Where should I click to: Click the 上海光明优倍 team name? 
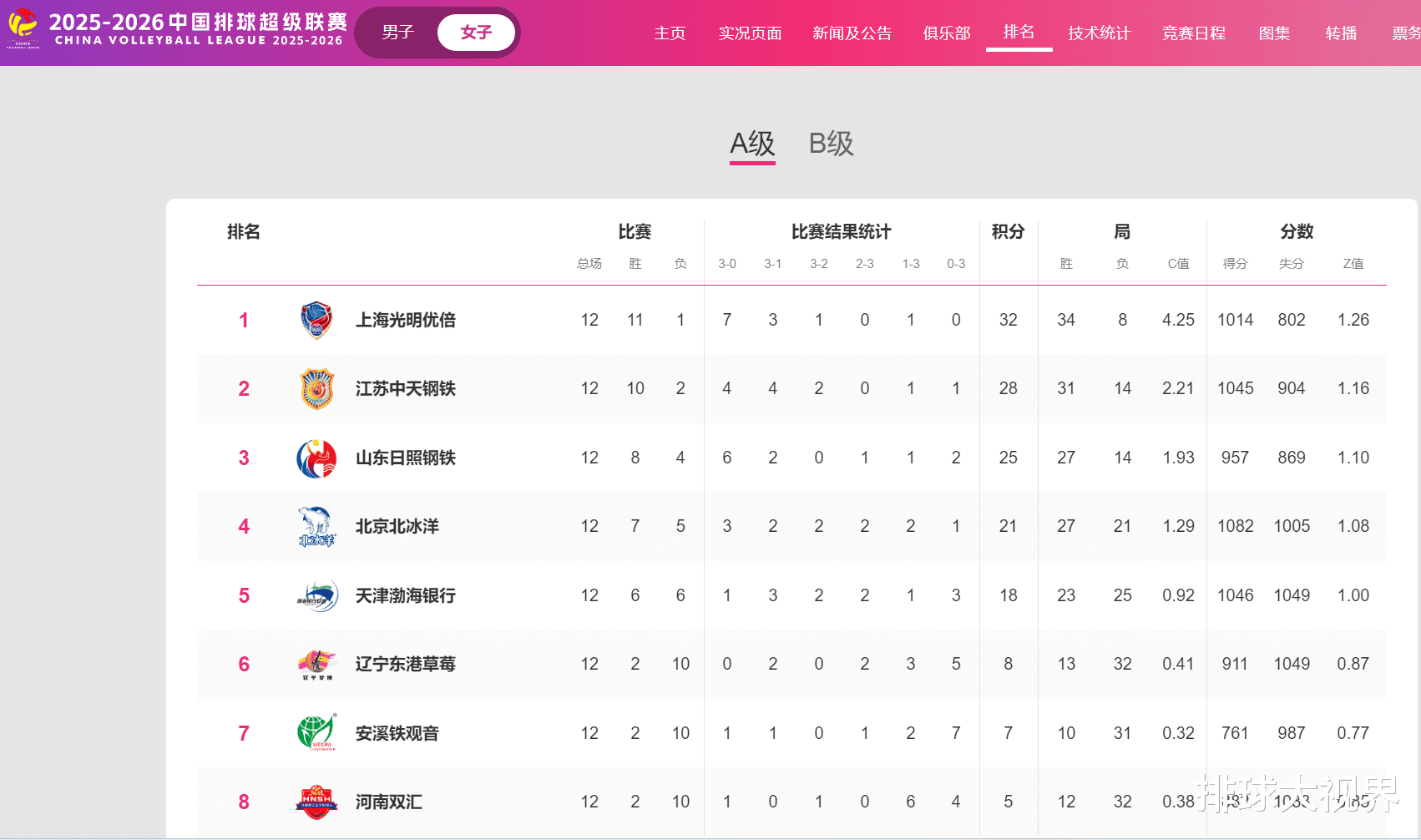[x=406, y=321]
